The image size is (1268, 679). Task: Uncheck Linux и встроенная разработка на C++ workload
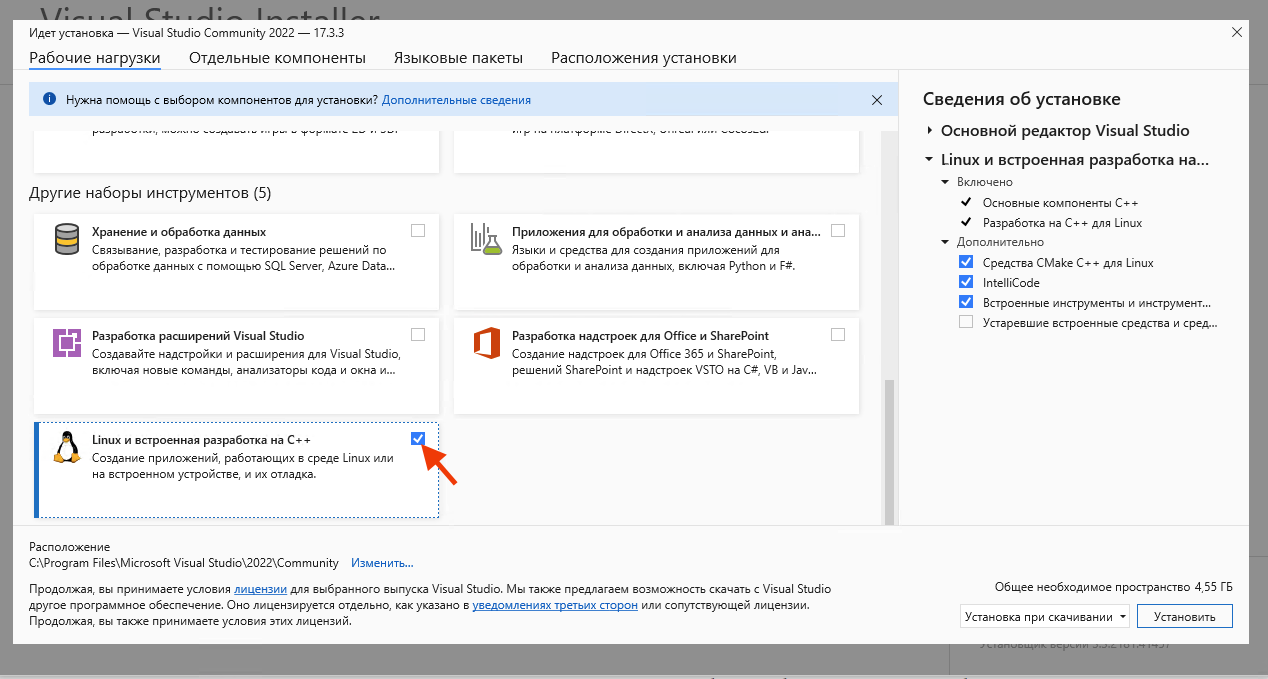click(x=418, y=438)
